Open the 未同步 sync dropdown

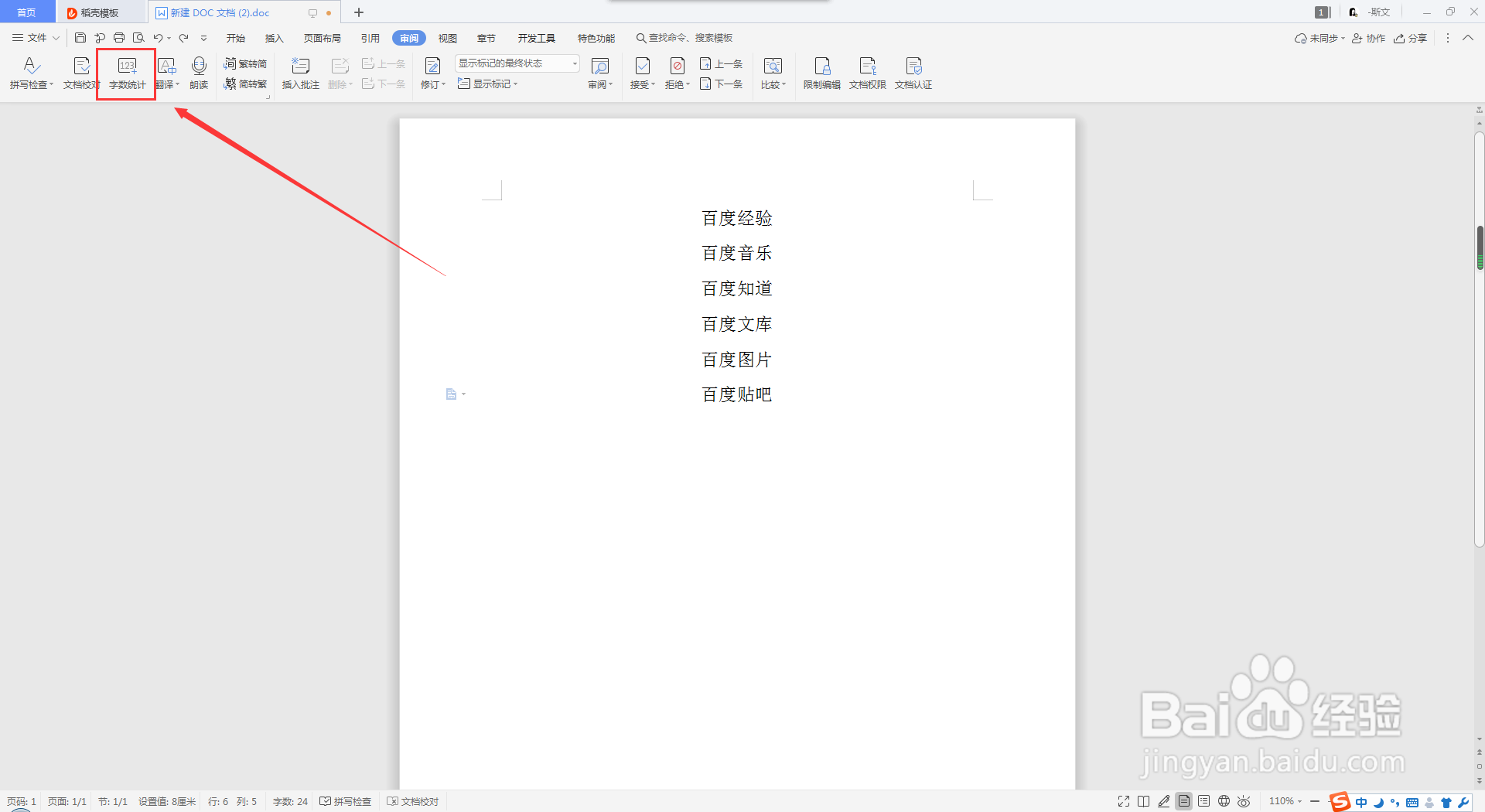[1319, 38]
